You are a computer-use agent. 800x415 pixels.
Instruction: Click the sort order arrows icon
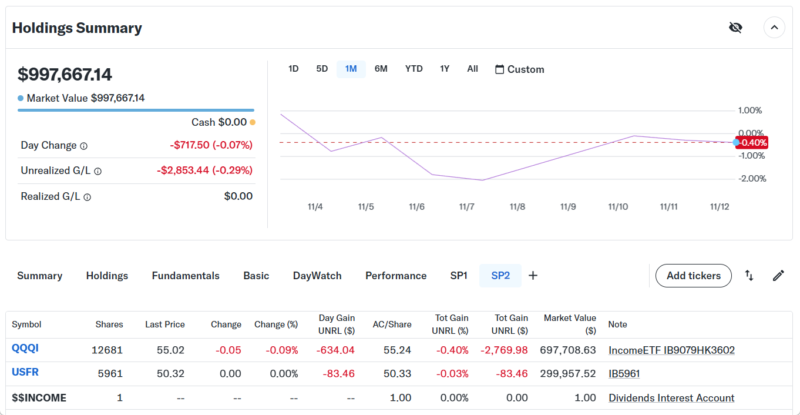749,276
